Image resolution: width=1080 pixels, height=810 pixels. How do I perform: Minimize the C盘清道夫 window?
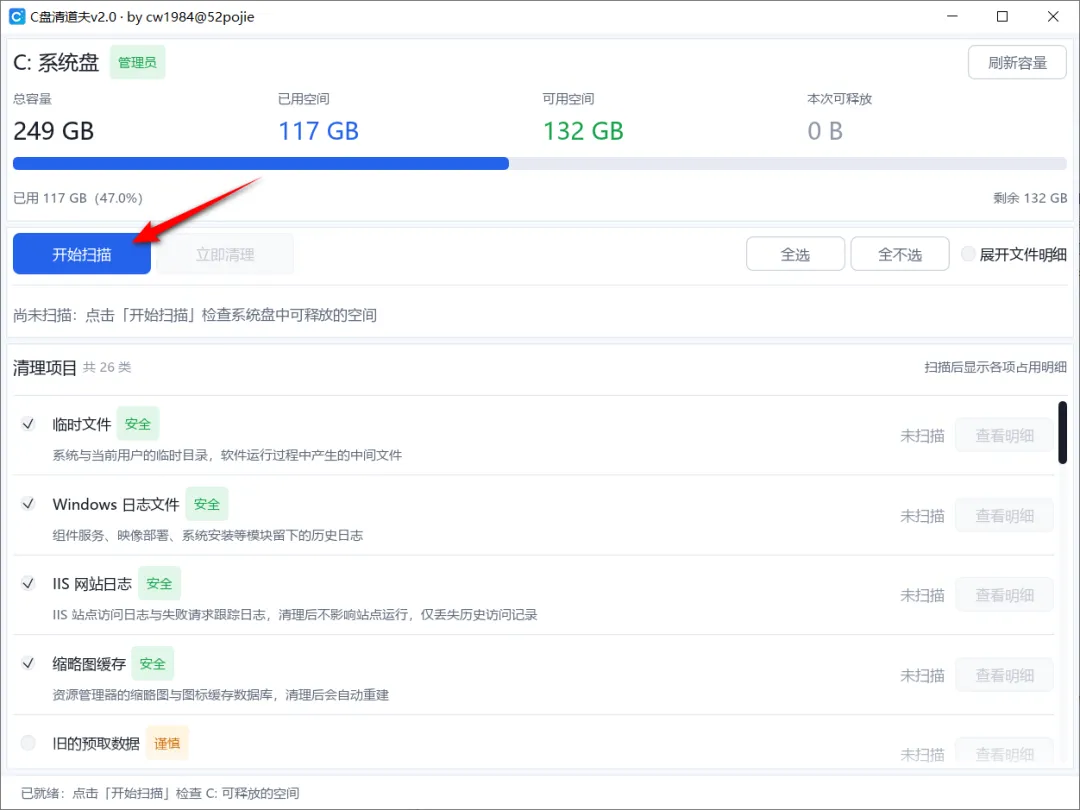coord(953,17)
